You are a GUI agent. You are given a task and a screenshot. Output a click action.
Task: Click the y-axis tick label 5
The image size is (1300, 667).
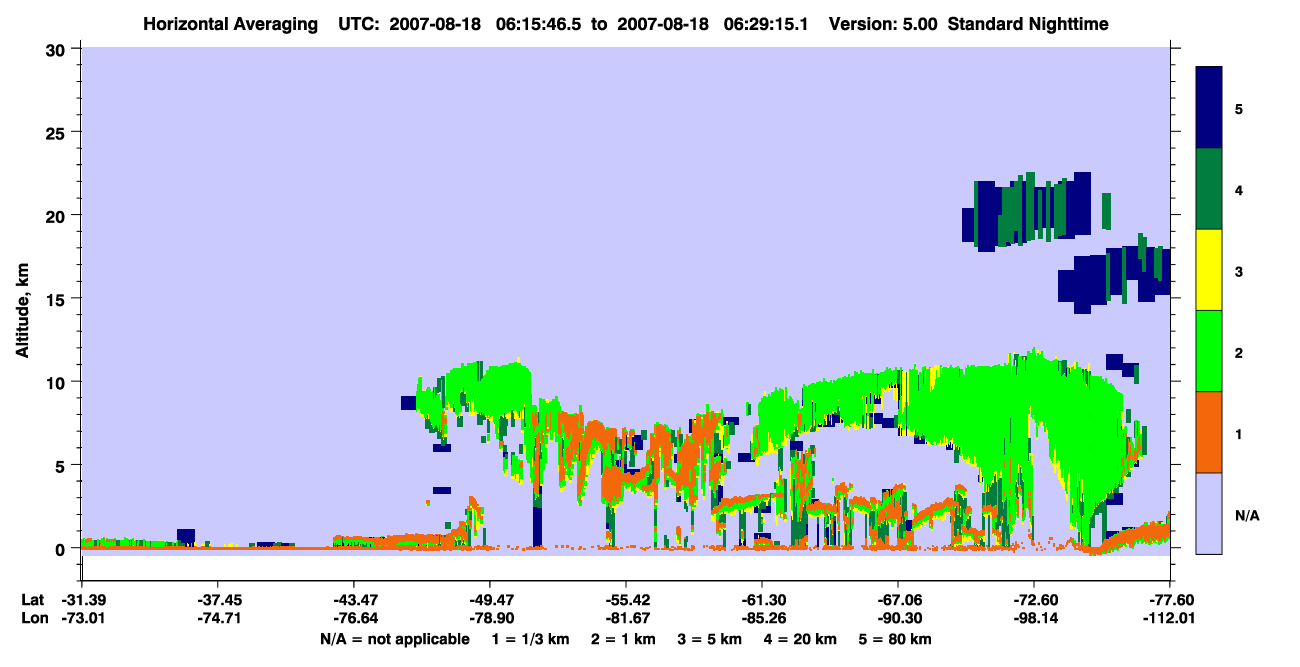tap(62, 465)
